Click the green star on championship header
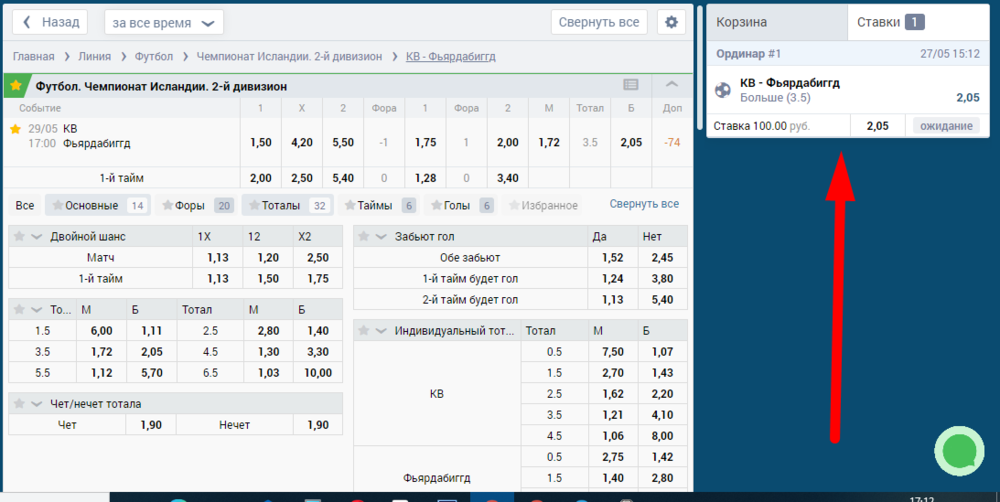Viewport: 1000px width, 502px height. click(15, 86)
